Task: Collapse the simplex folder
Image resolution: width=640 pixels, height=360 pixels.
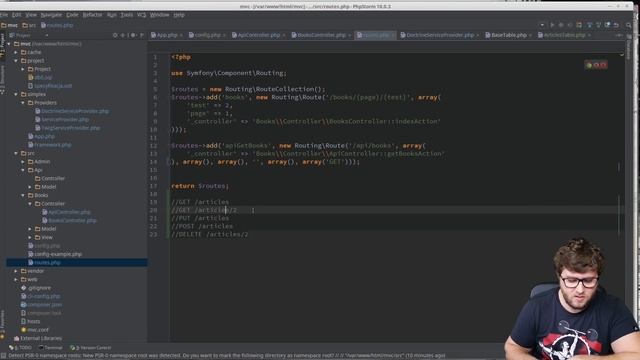Action: 16,94
